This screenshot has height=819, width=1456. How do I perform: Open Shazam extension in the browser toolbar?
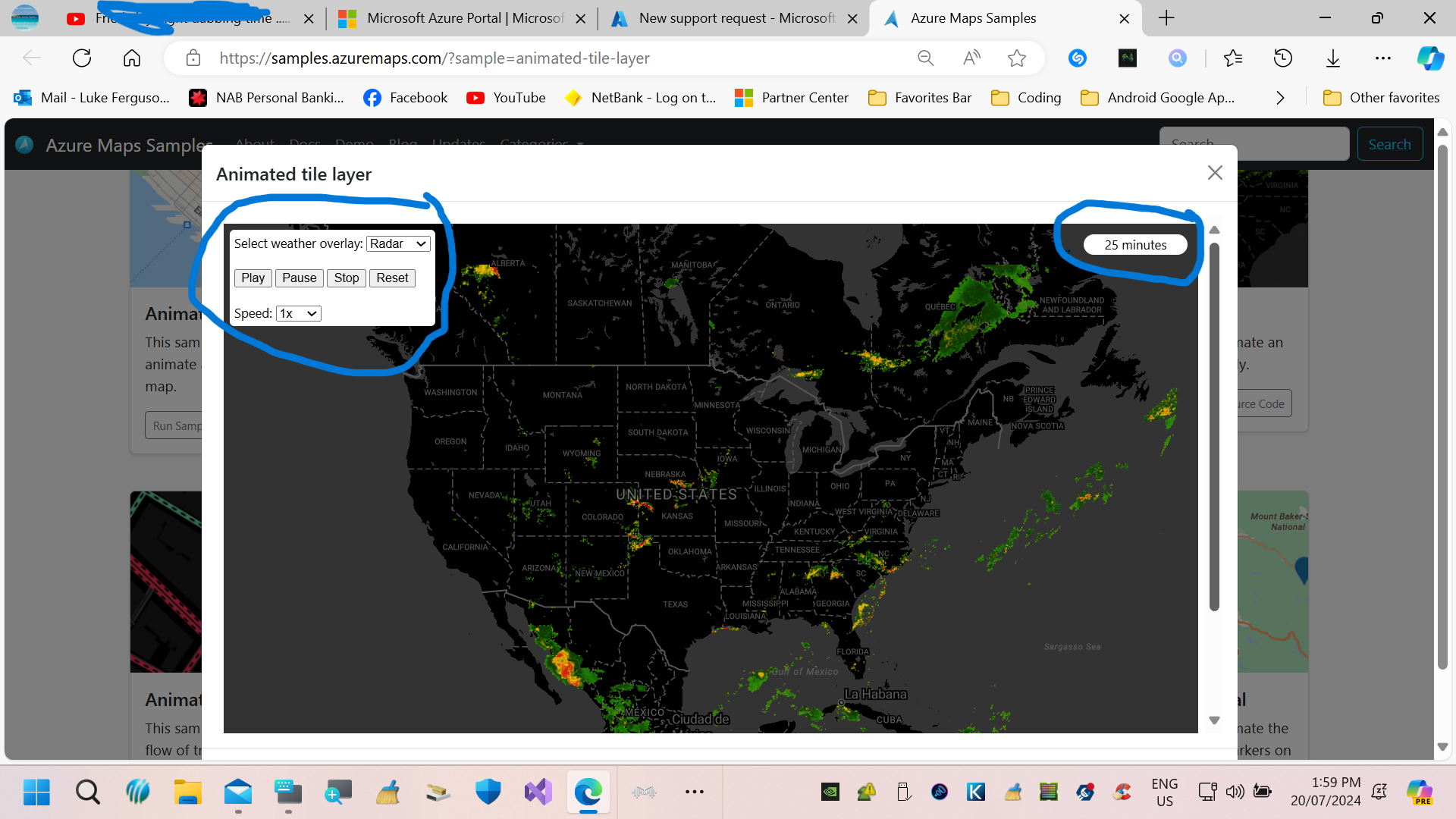tap(1078, 58)
